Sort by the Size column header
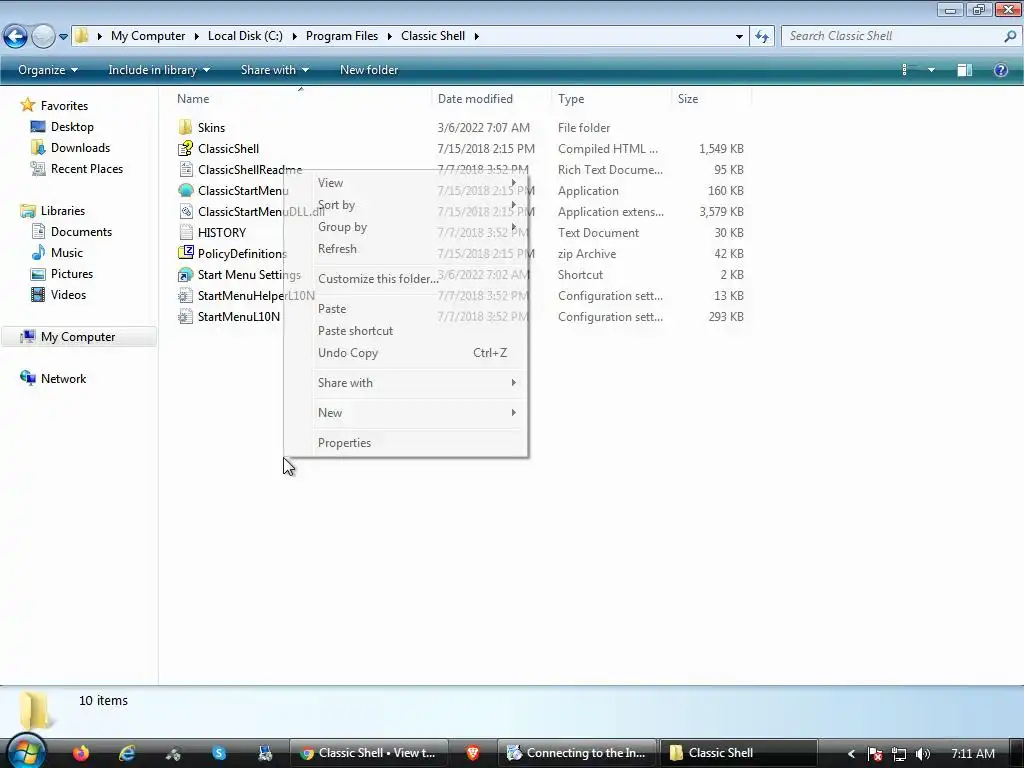The height and width of the screenshot is (768, 1024). coord(688,99)
